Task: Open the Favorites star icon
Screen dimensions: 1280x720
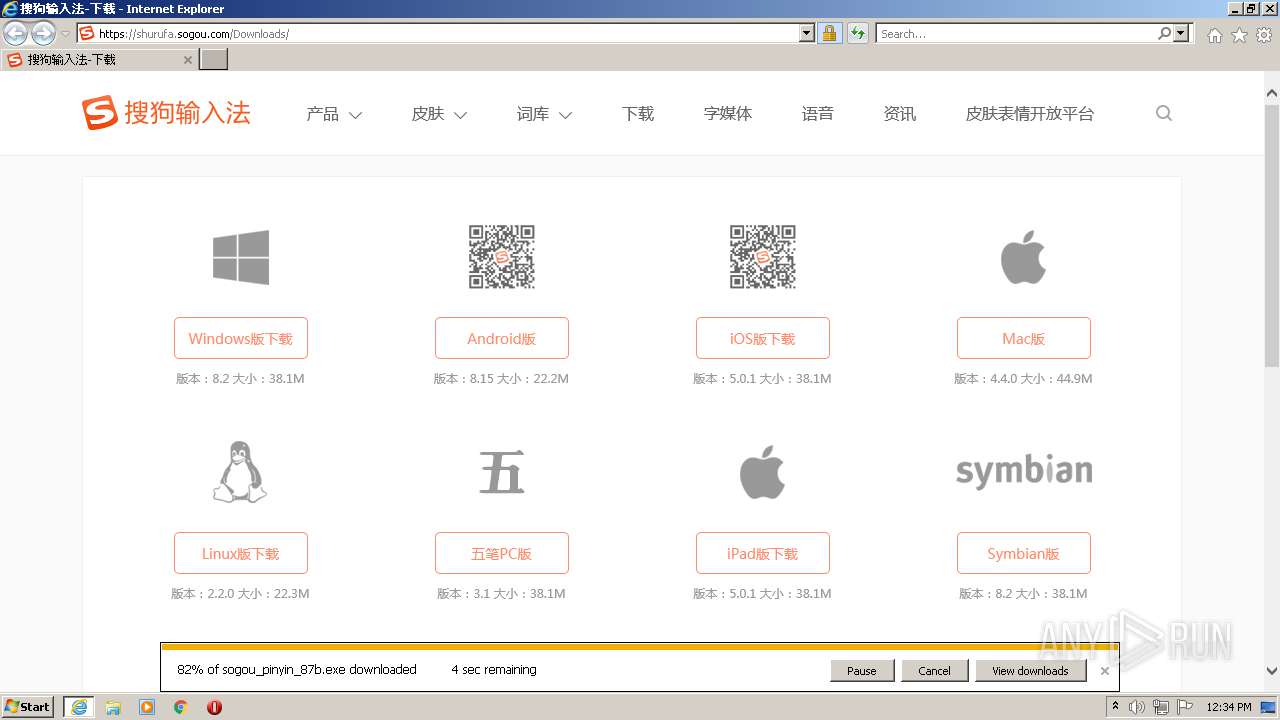Action: pos(1239,35)
